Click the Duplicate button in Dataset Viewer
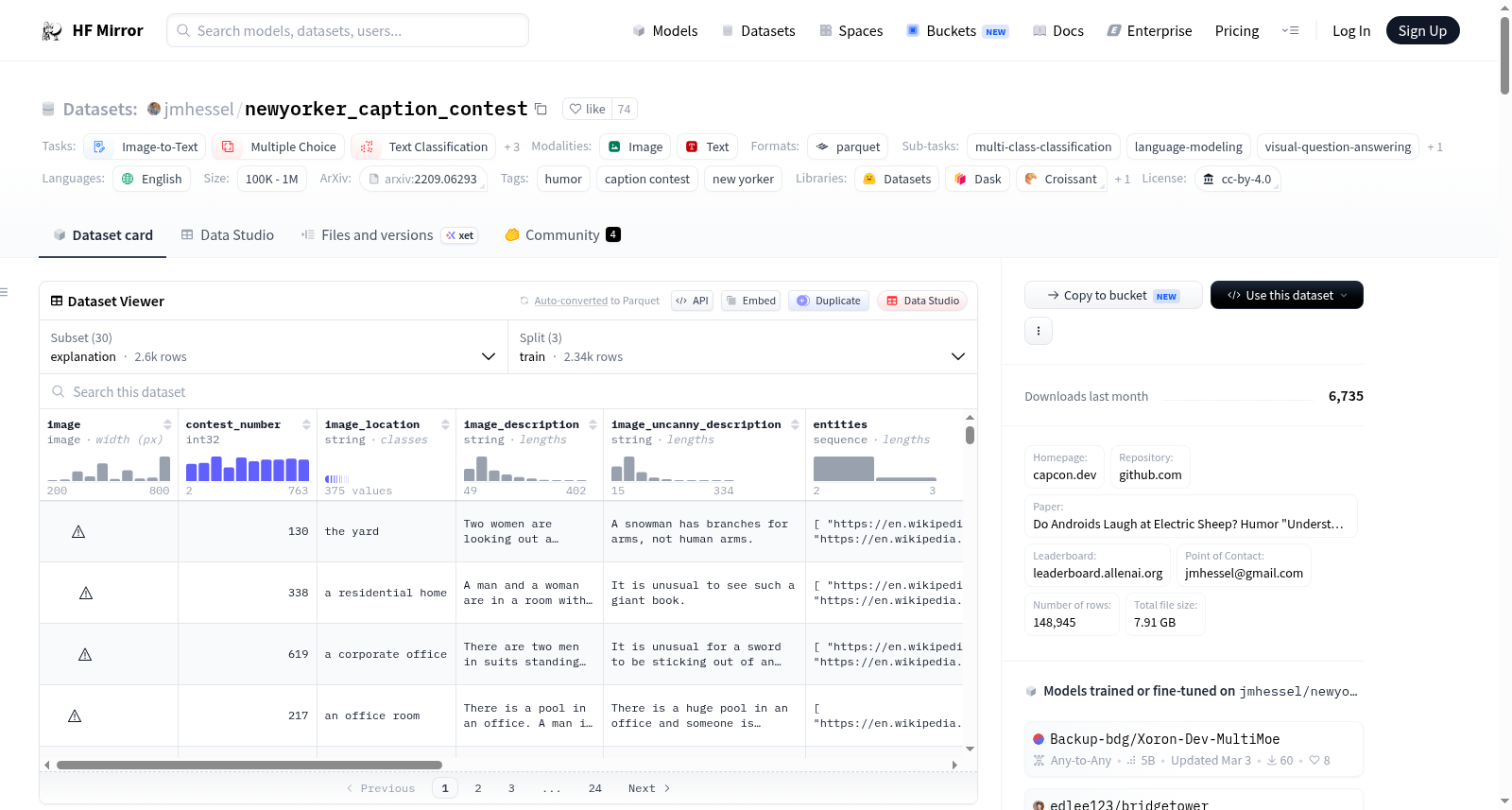The width and height of the screenshot is (1512, 810). coord(828,301)
